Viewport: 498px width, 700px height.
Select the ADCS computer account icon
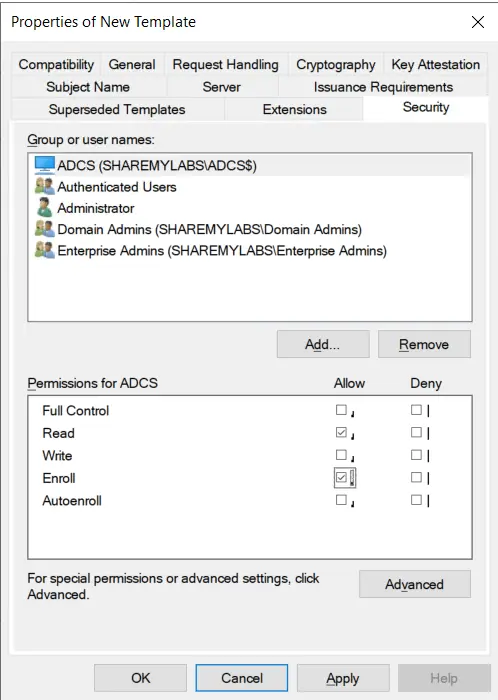[45, 165]
